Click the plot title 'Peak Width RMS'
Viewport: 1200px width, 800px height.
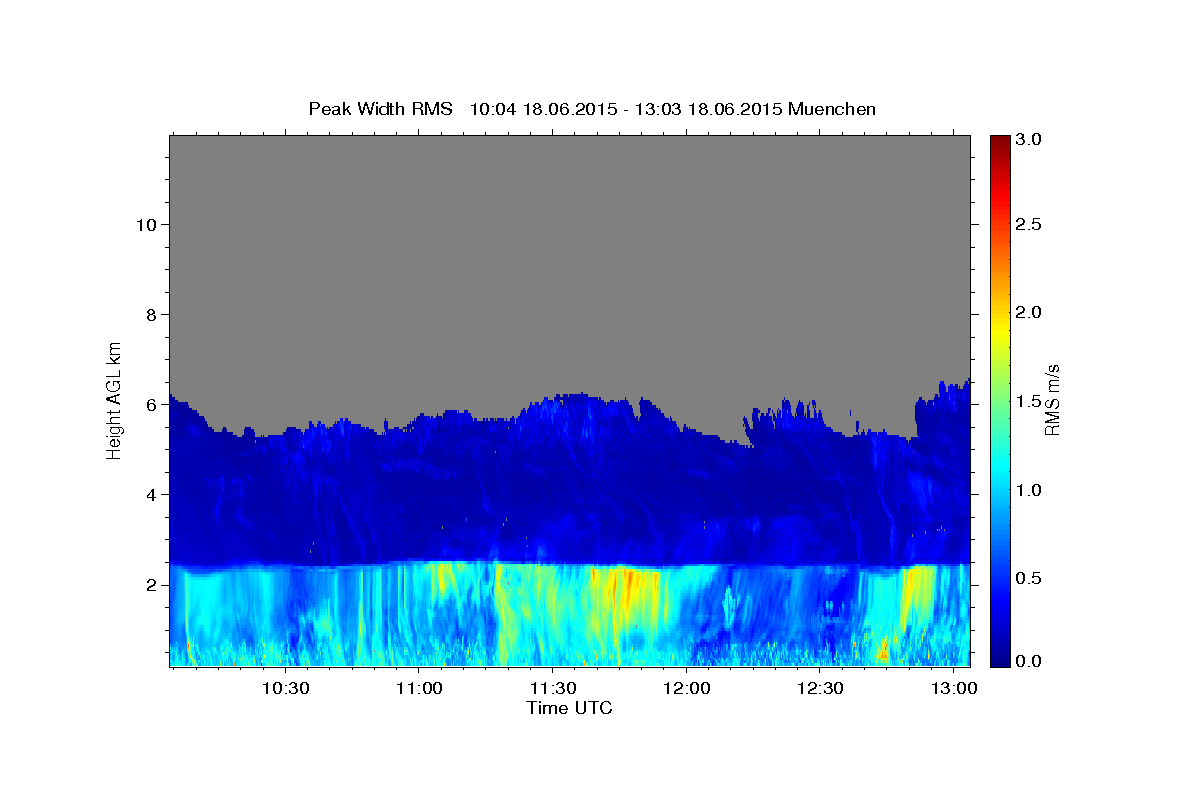[x=380, y=109]
